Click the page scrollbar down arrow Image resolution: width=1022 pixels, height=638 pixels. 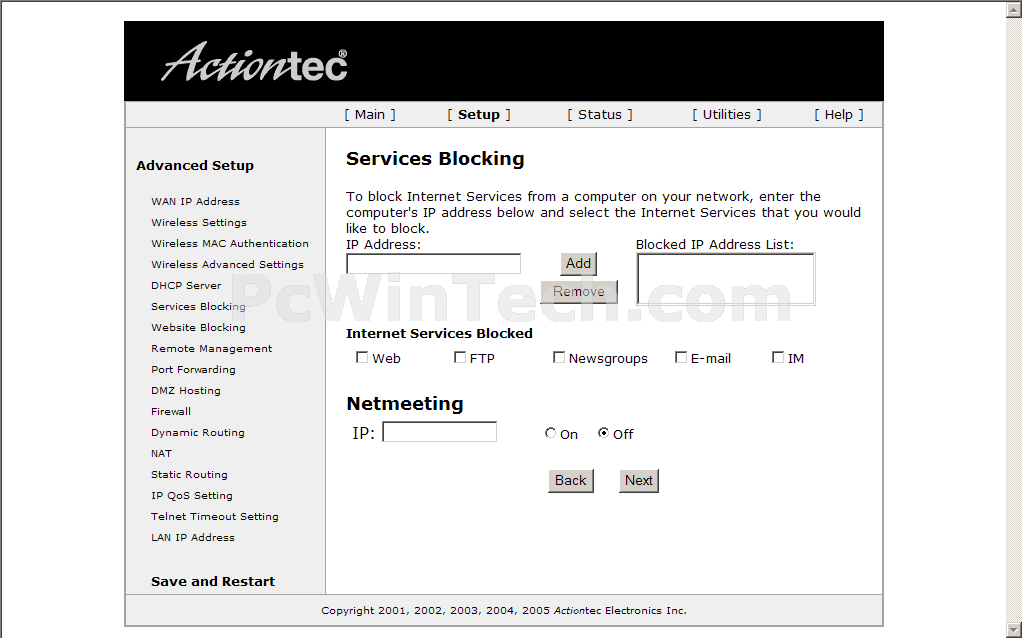[x=1015, y=630]
